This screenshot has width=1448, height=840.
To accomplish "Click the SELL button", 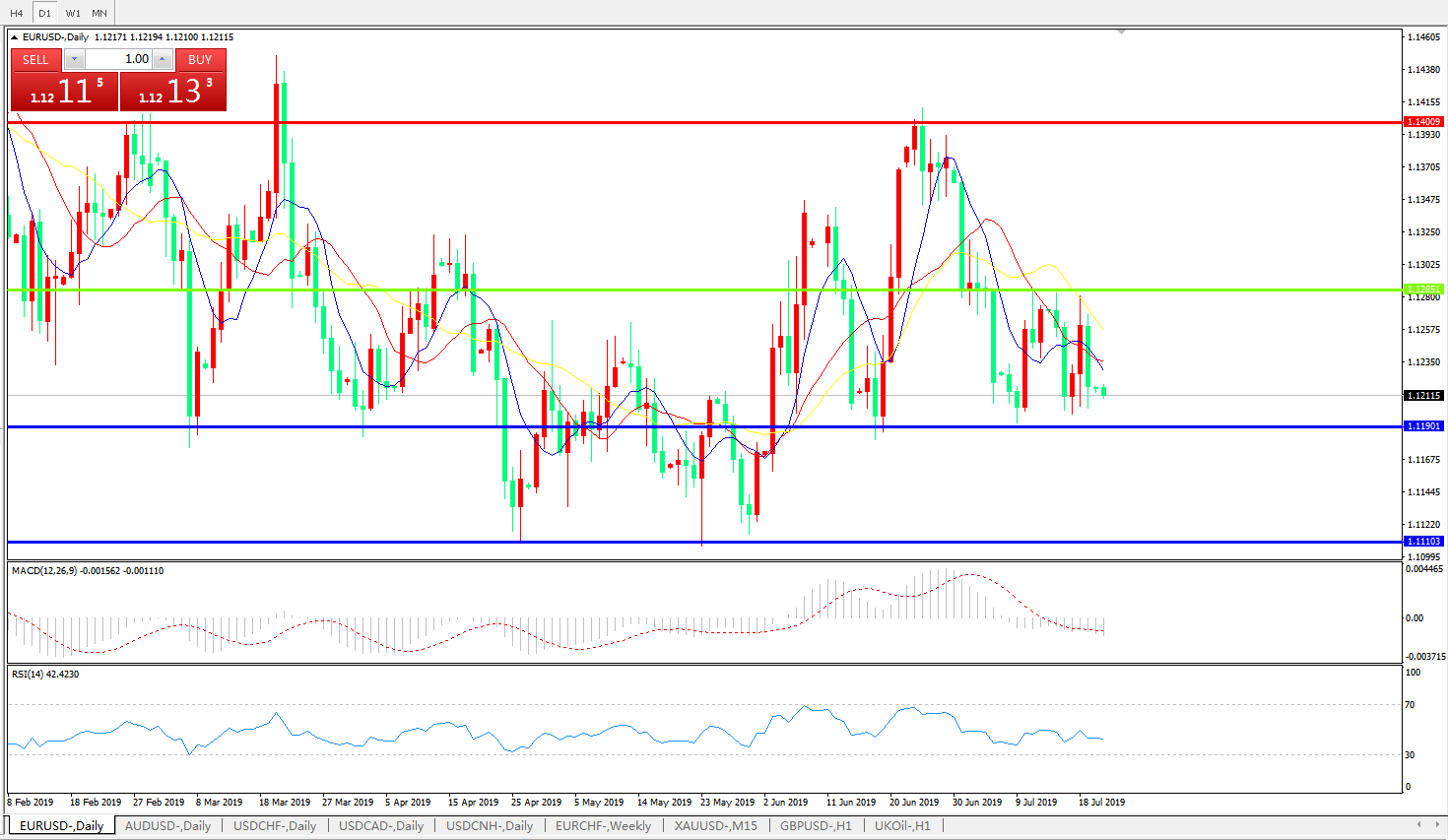I will [35, 59].
